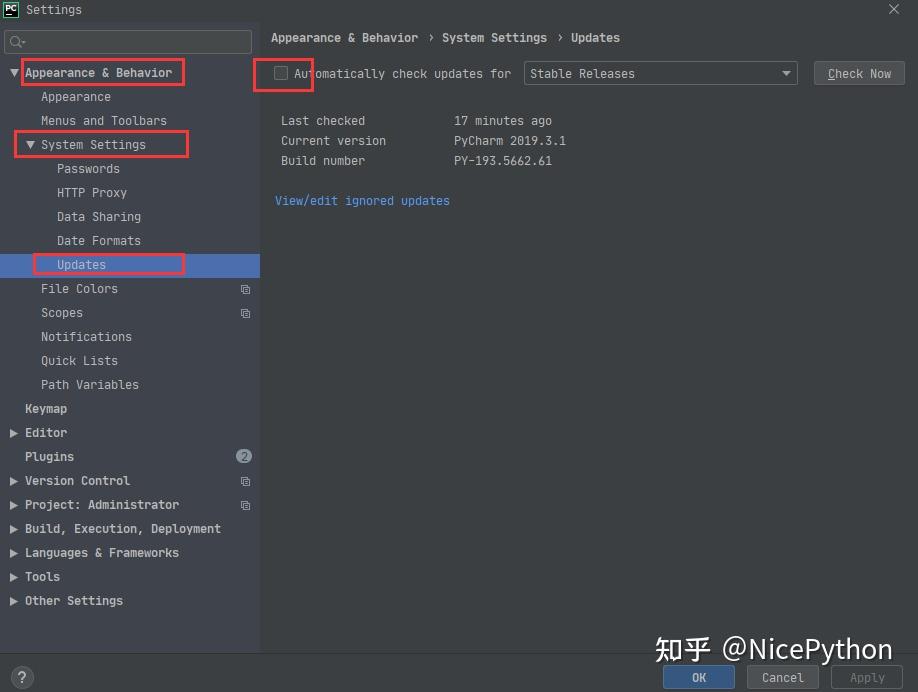Focus the settings search field
The image size is (918, 692).
click(128, 42)
